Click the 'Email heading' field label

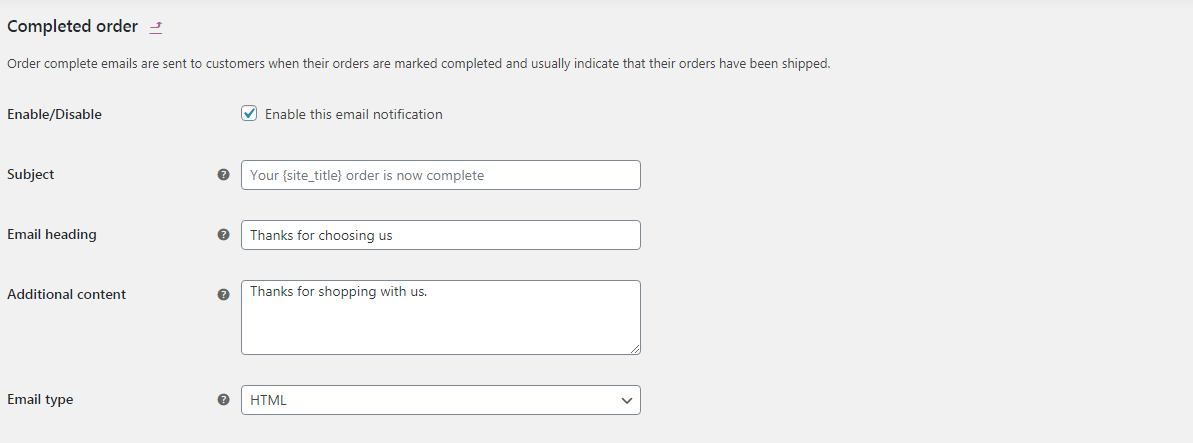click(52, 234)
